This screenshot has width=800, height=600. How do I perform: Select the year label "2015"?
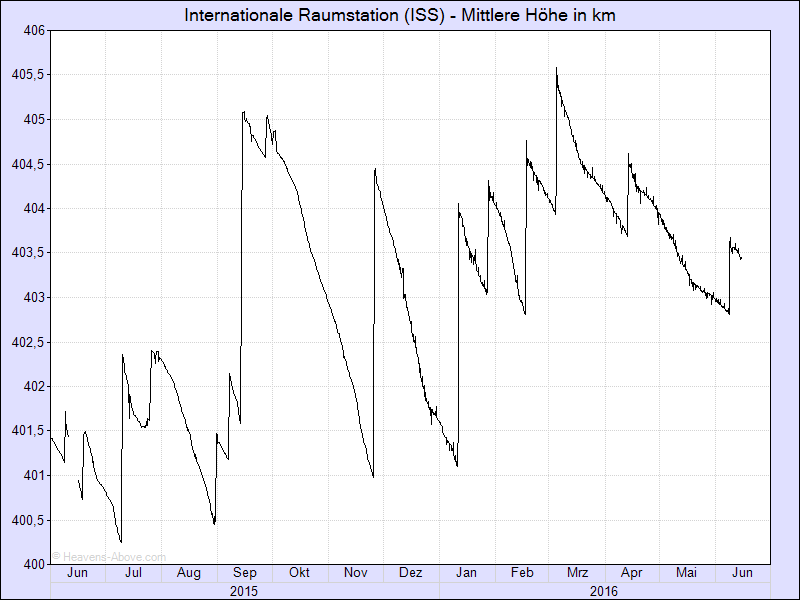(244, 591)
